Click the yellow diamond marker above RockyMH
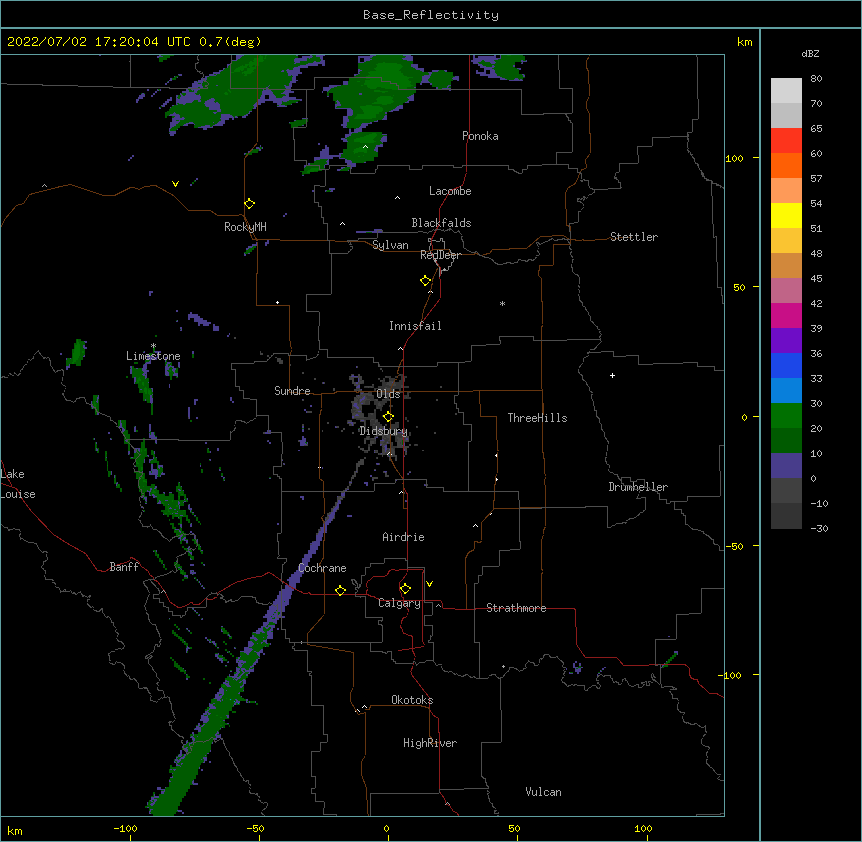The width and height of the screenshot is (862, 842). 250,204
